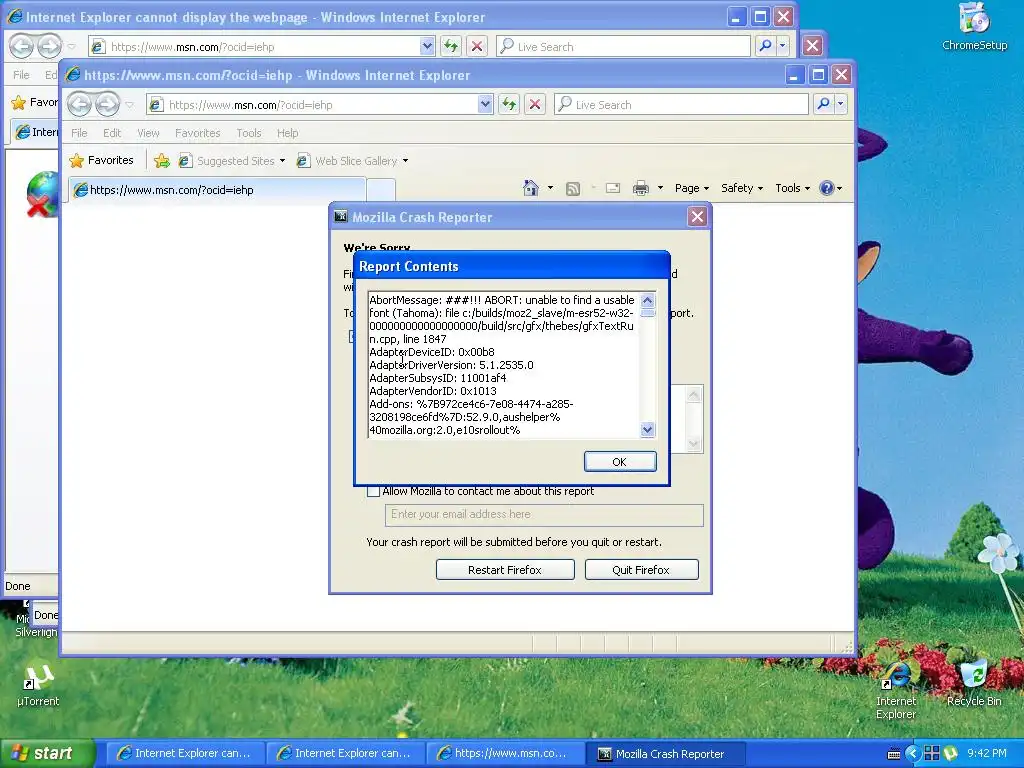1024x768 pixels.
Task: Click Report Contents scroll down arrow
Action: pos(648,430)
